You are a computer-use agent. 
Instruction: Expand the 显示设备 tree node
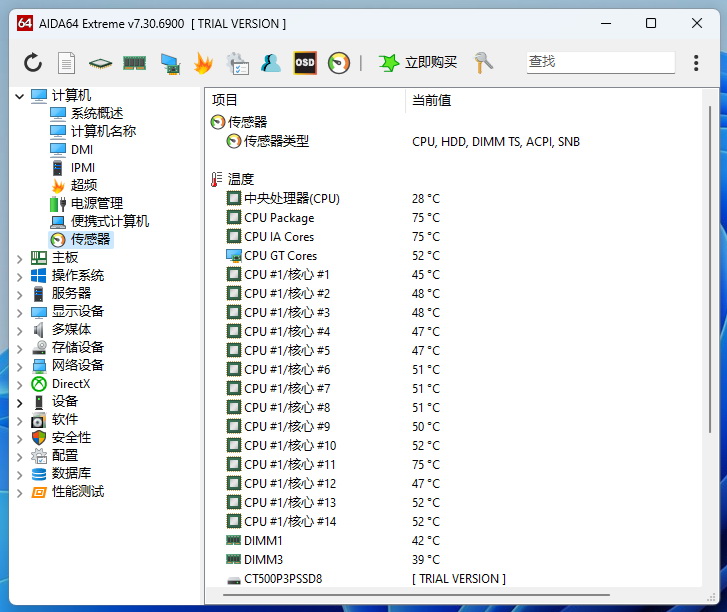pos(19,313)
